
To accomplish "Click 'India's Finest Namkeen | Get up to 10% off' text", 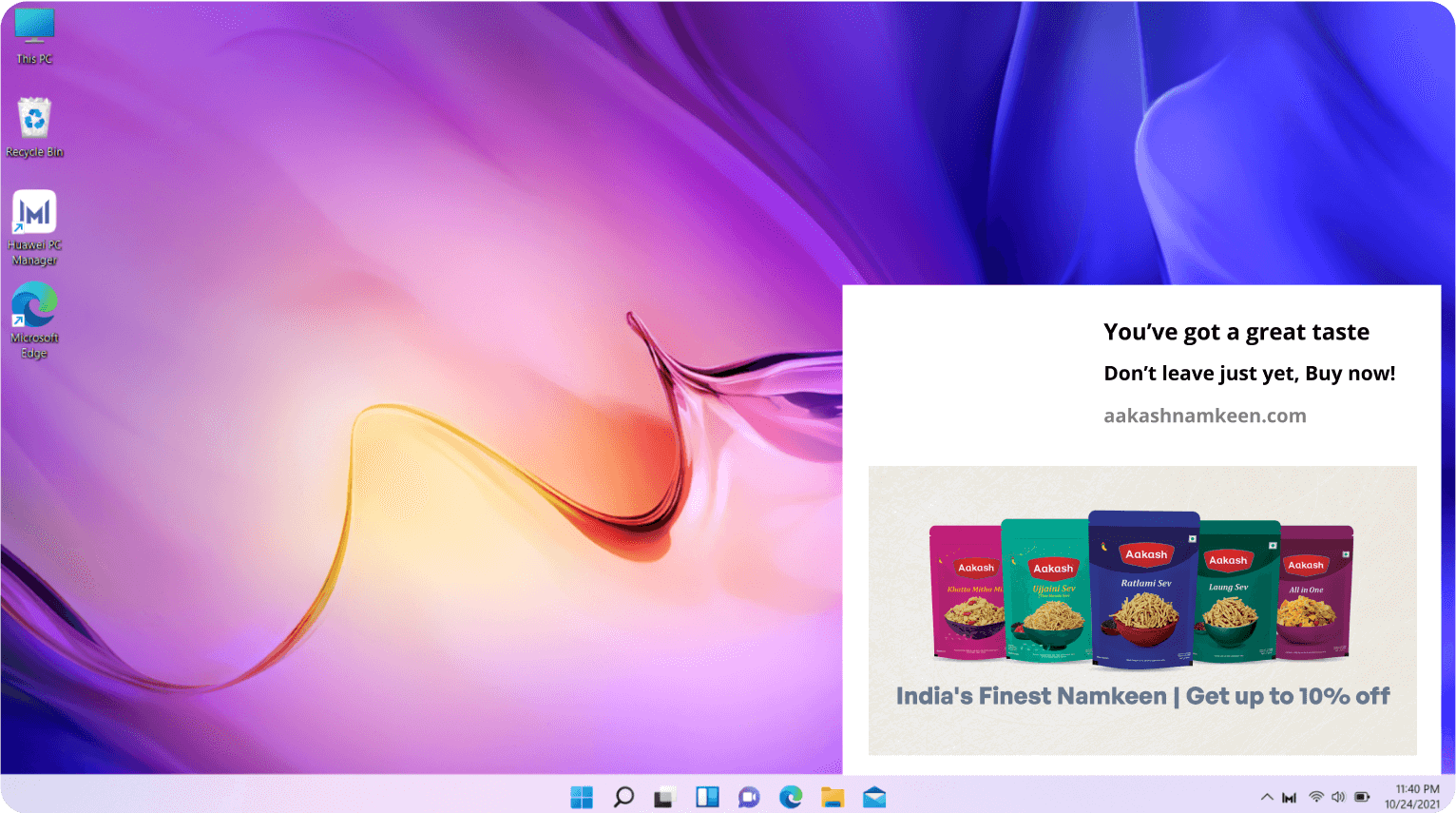I will [1142, 696].
